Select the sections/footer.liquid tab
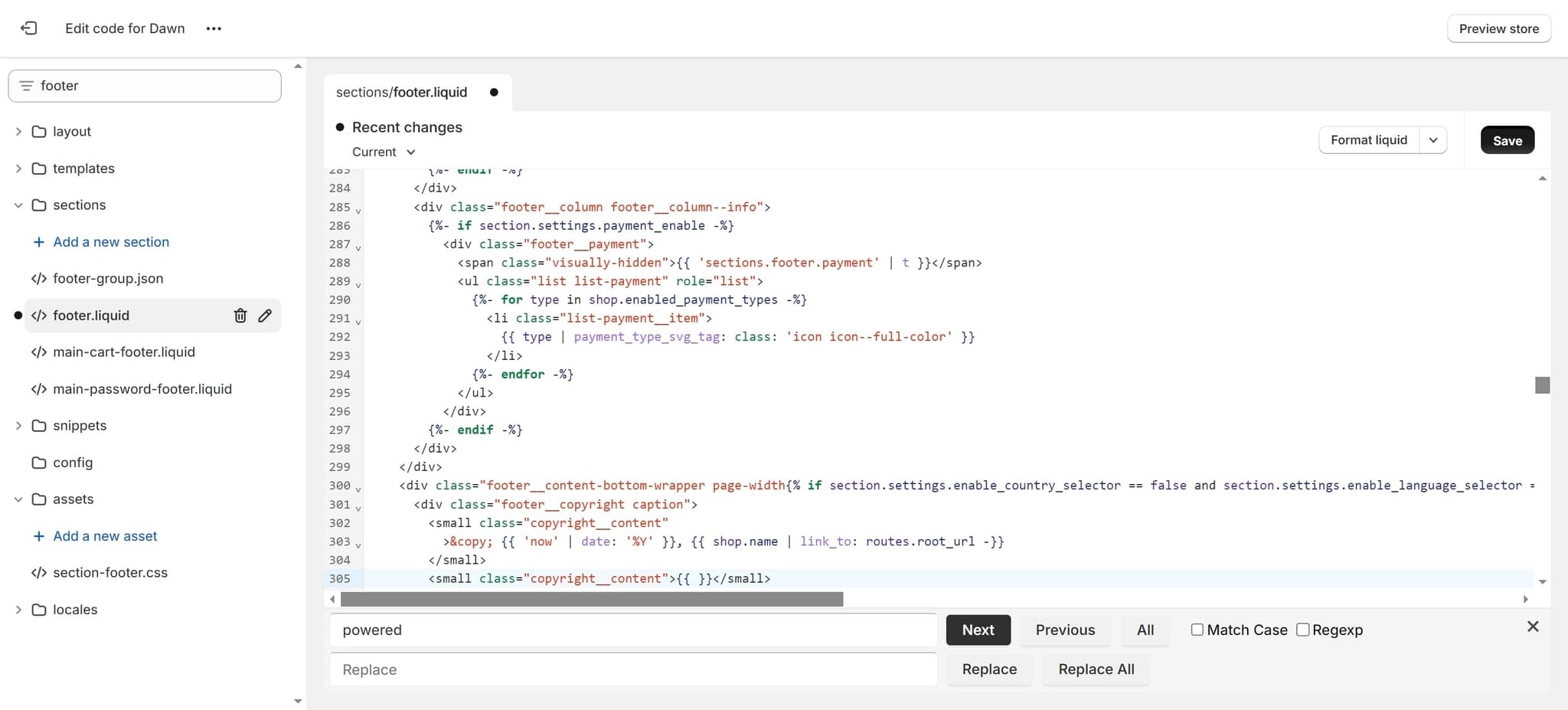The width and height of the screenshot is (1568, 710). point(401,92)
